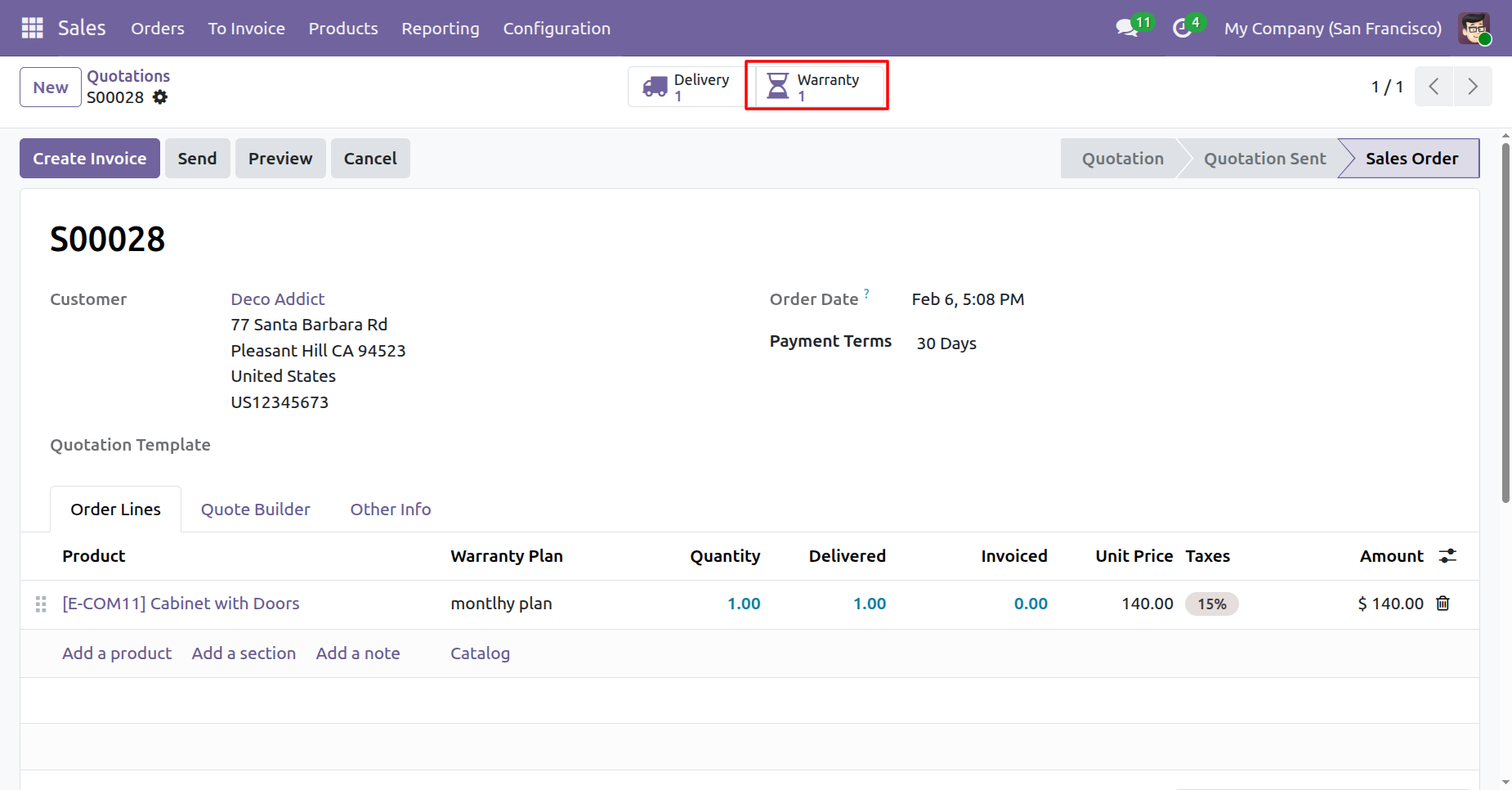
Task: Delete the Cabinet with Doors order line
Action: 1443,604
